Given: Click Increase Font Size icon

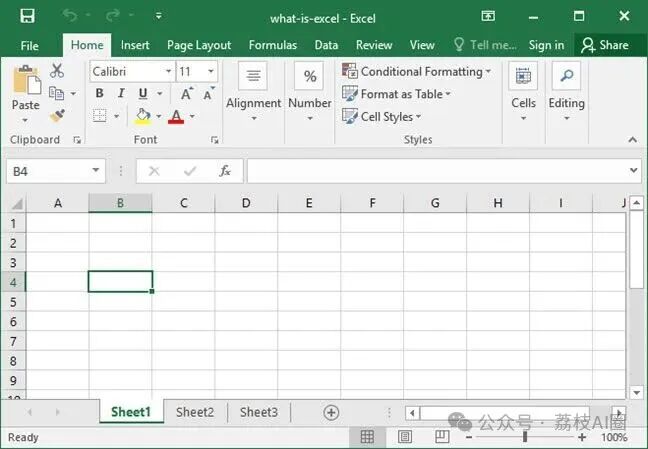Looking at the screenshot, I should pyautogui.click(x=187, y=94).
